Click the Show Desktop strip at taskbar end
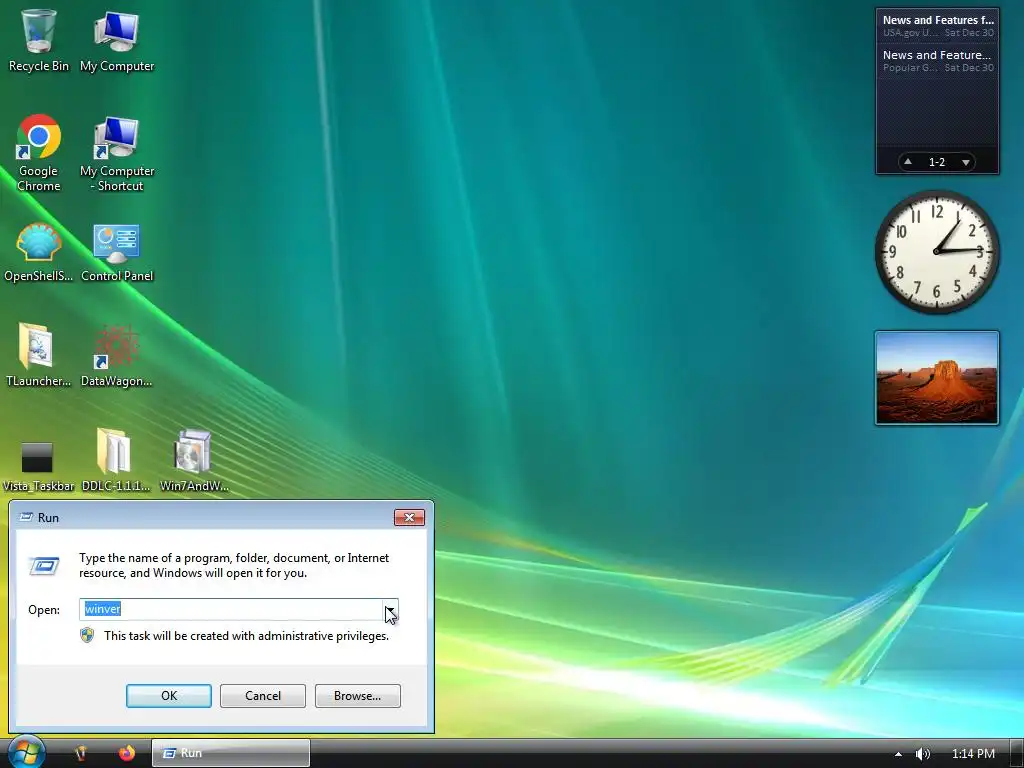Viewport: 1024px width, 768px height. (1017, 753)
